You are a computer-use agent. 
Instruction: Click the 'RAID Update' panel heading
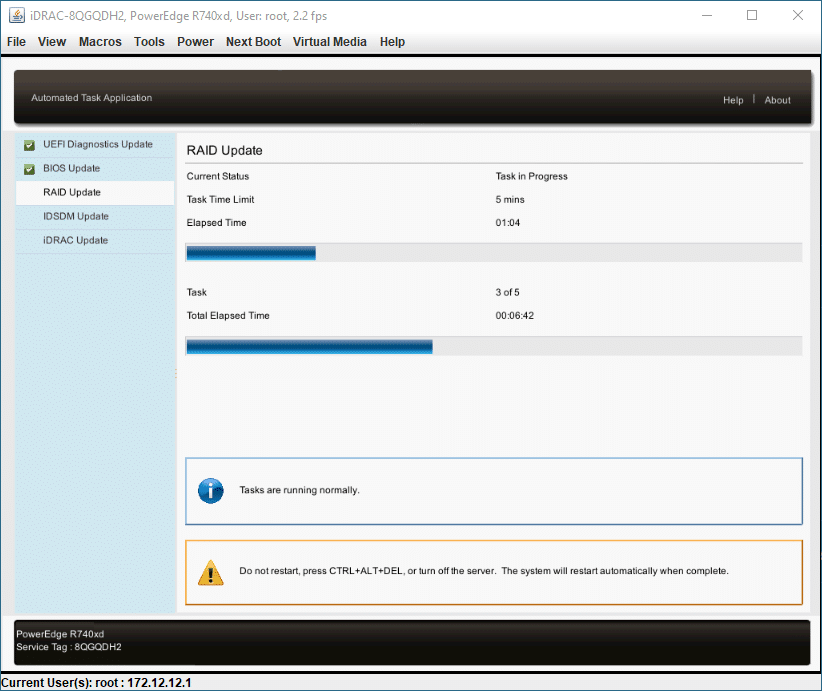click(224, 150)
